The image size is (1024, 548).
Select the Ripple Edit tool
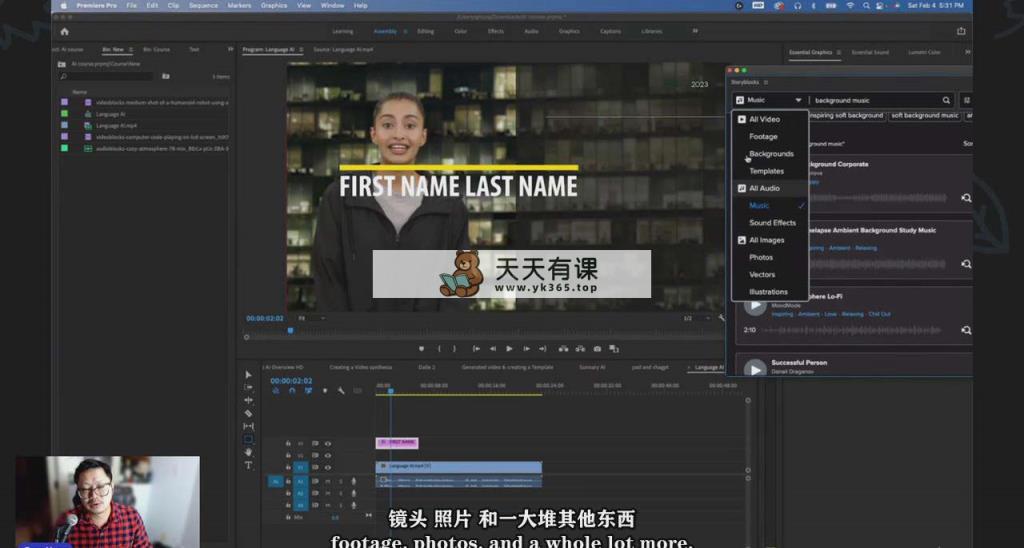248,400
